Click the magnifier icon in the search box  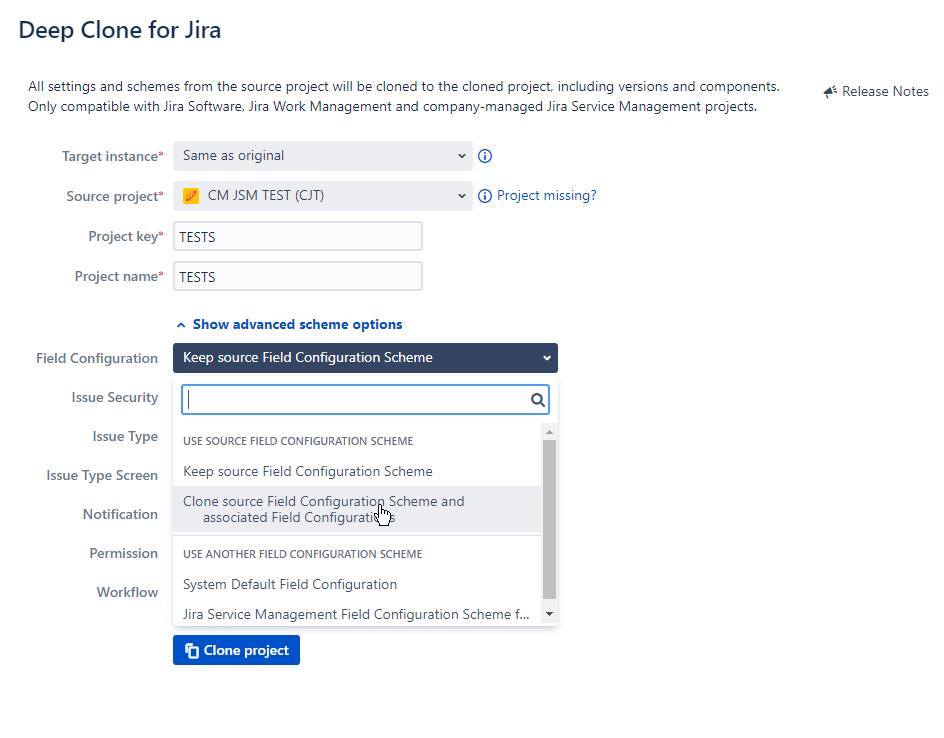point(538,399)
